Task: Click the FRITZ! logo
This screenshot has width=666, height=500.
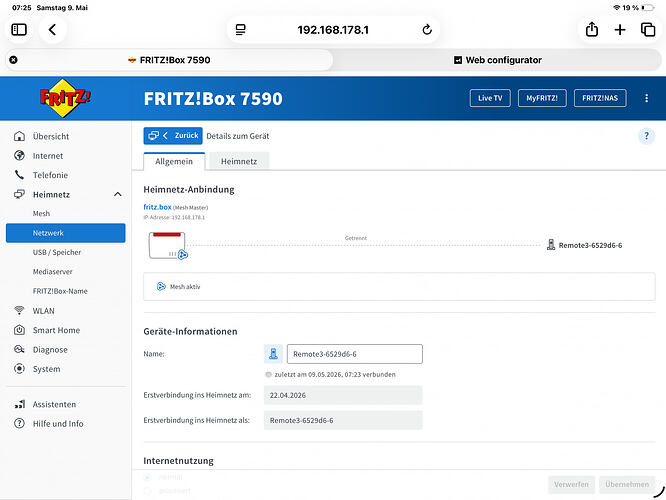Action: tap(65, 98)
